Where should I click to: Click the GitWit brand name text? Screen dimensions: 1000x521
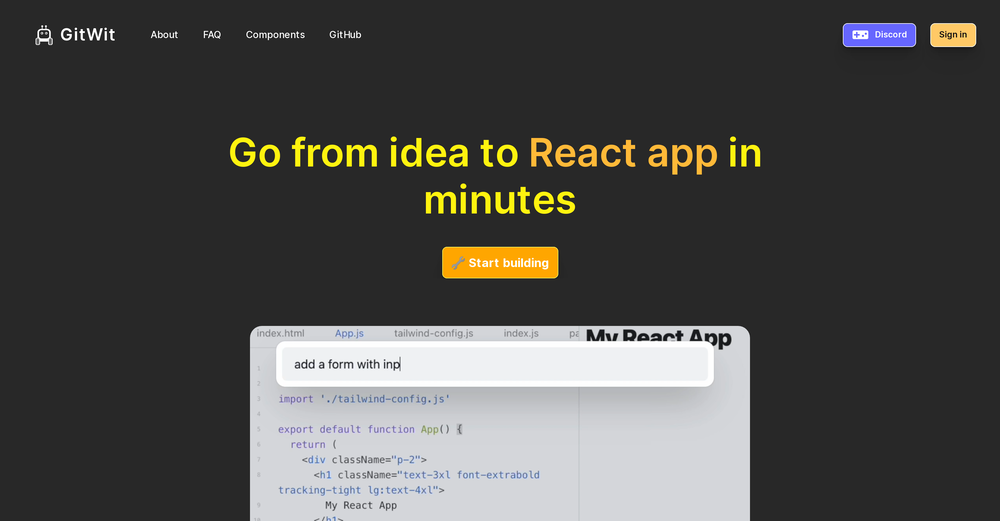tap(87, 35)
